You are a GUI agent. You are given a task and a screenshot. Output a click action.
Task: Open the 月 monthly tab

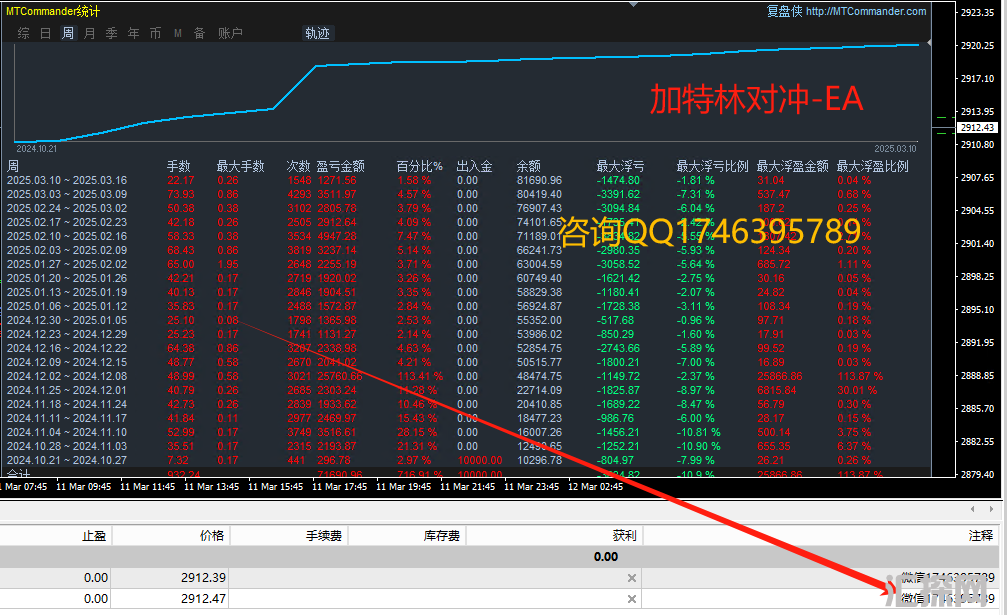(x=90, y=33)
